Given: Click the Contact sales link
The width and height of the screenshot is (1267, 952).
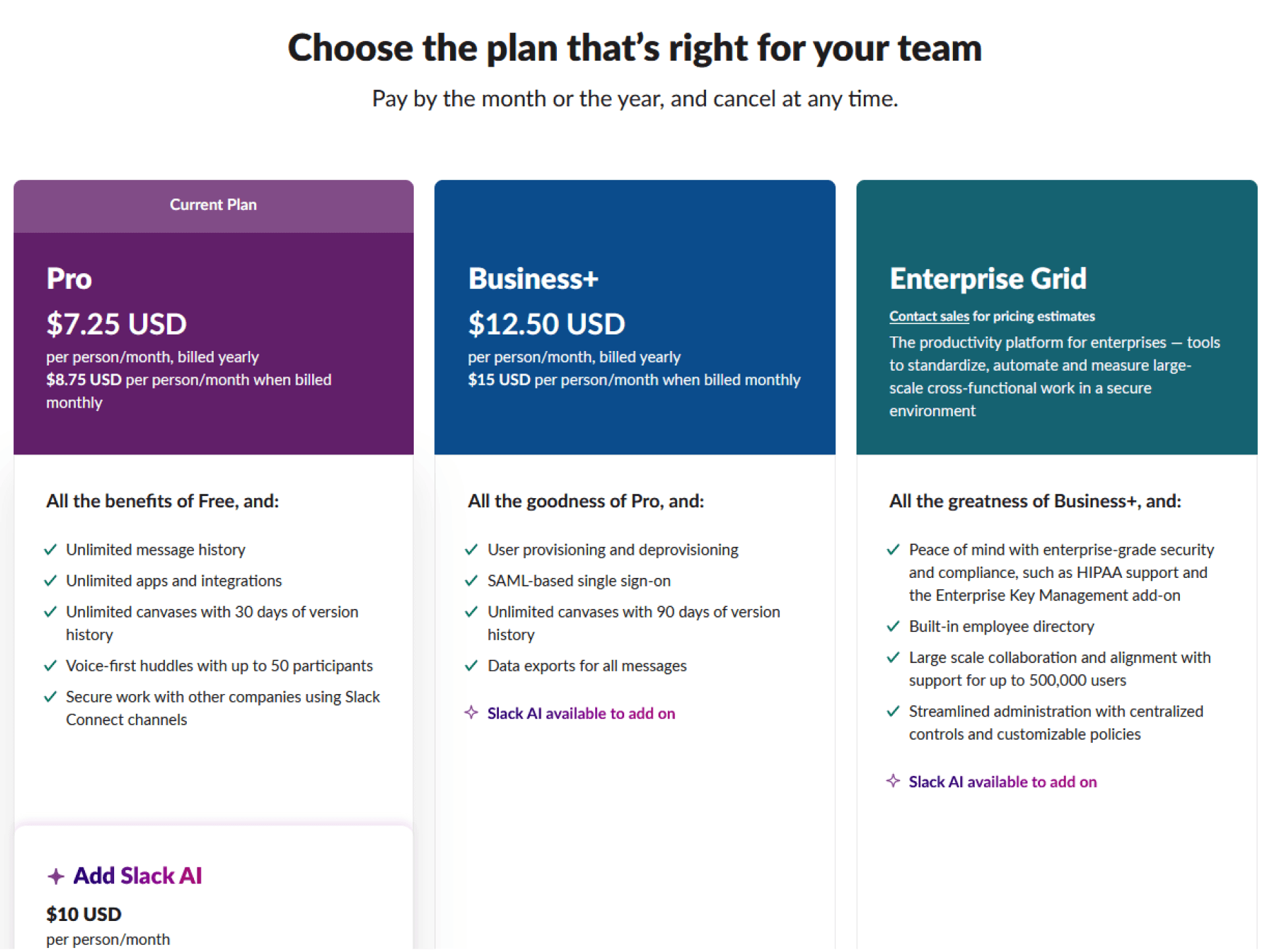Looking at the screenshot, I should [x=928, y=316].
